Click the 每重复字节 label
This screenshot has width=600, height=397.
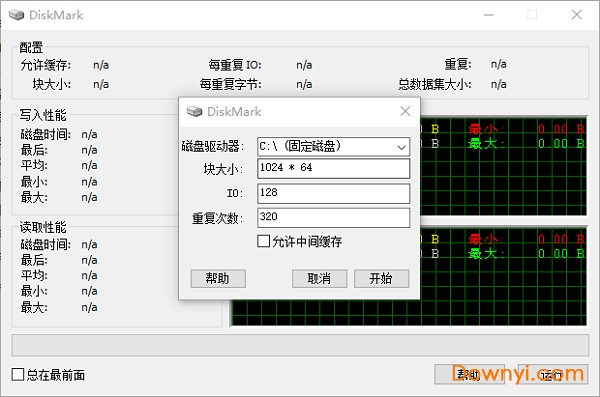[x=230, y=84]
